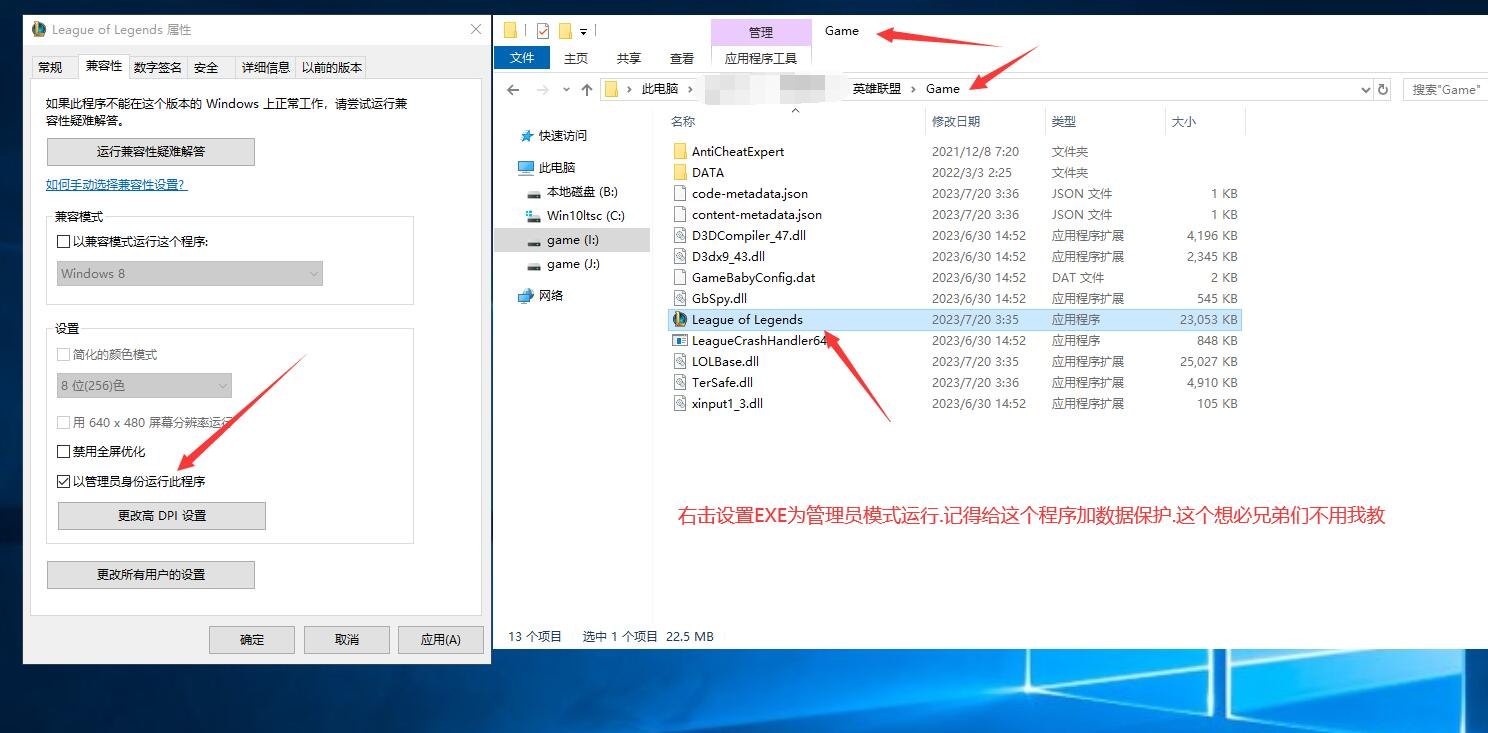
Task: Click the GameBabyConfig.dat file icon
Action: click(680, 277)
